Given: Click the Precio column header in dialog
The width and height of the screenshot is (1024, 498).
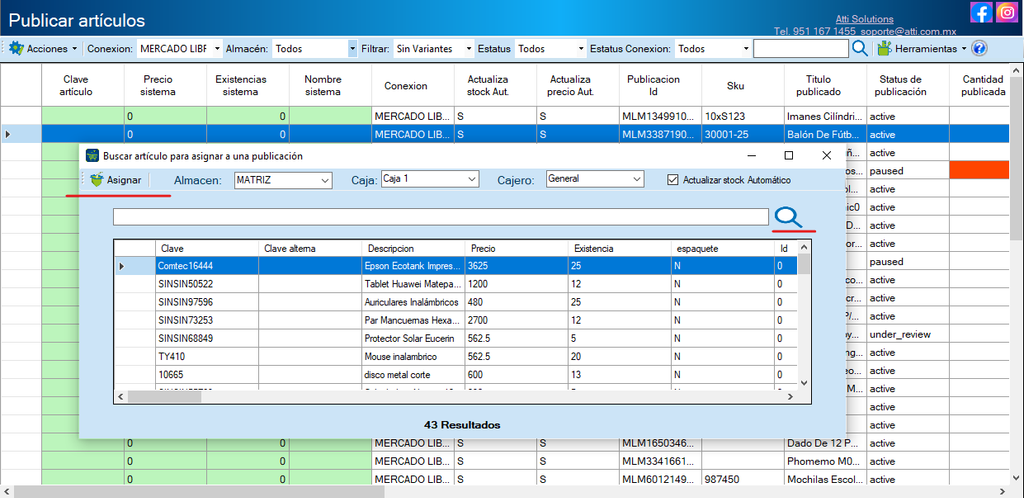Looking at the screenshot, I should 517,248.
